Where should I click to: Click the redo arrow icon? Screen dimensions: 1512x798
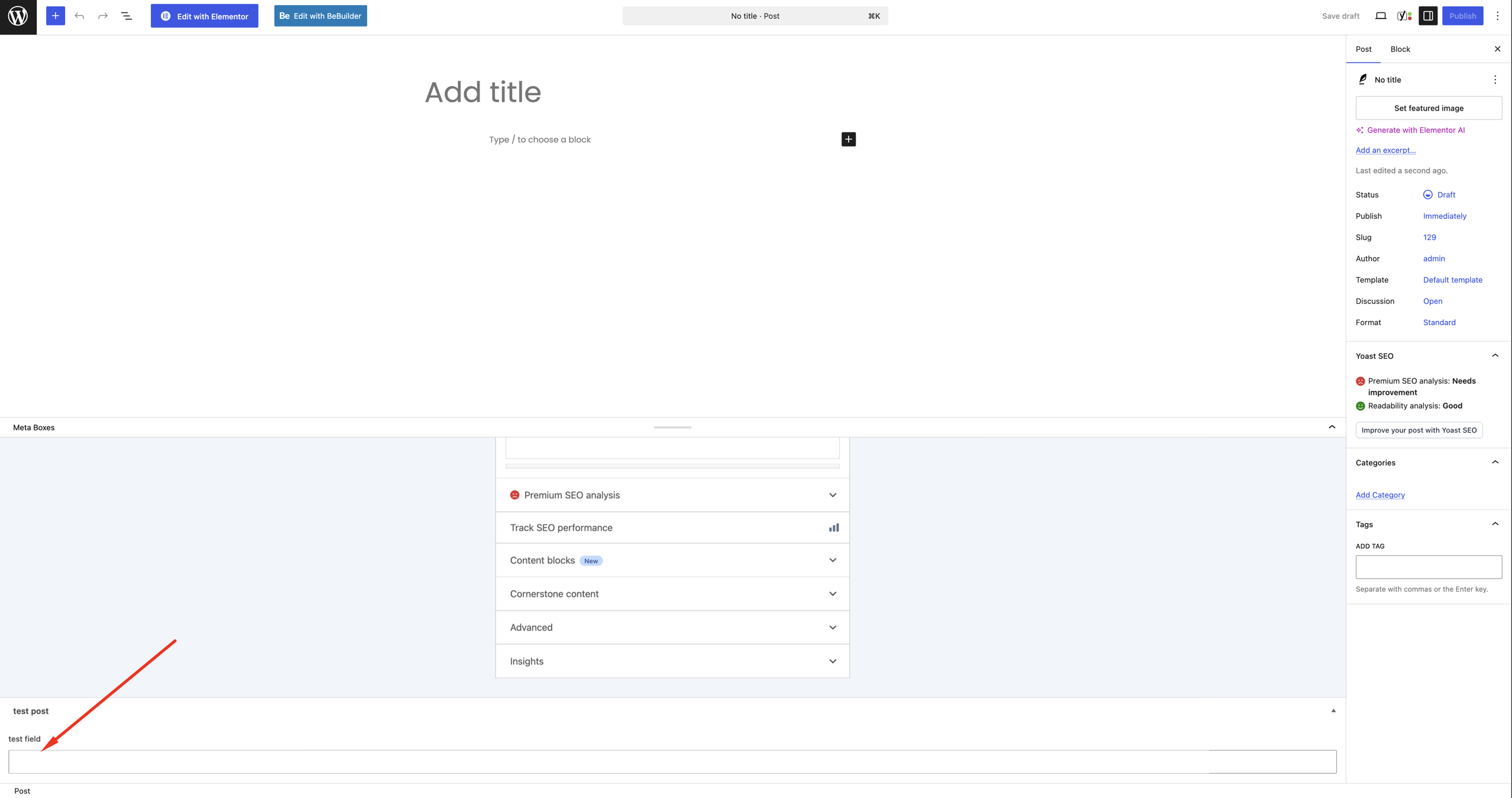click(x=103, y=16)
